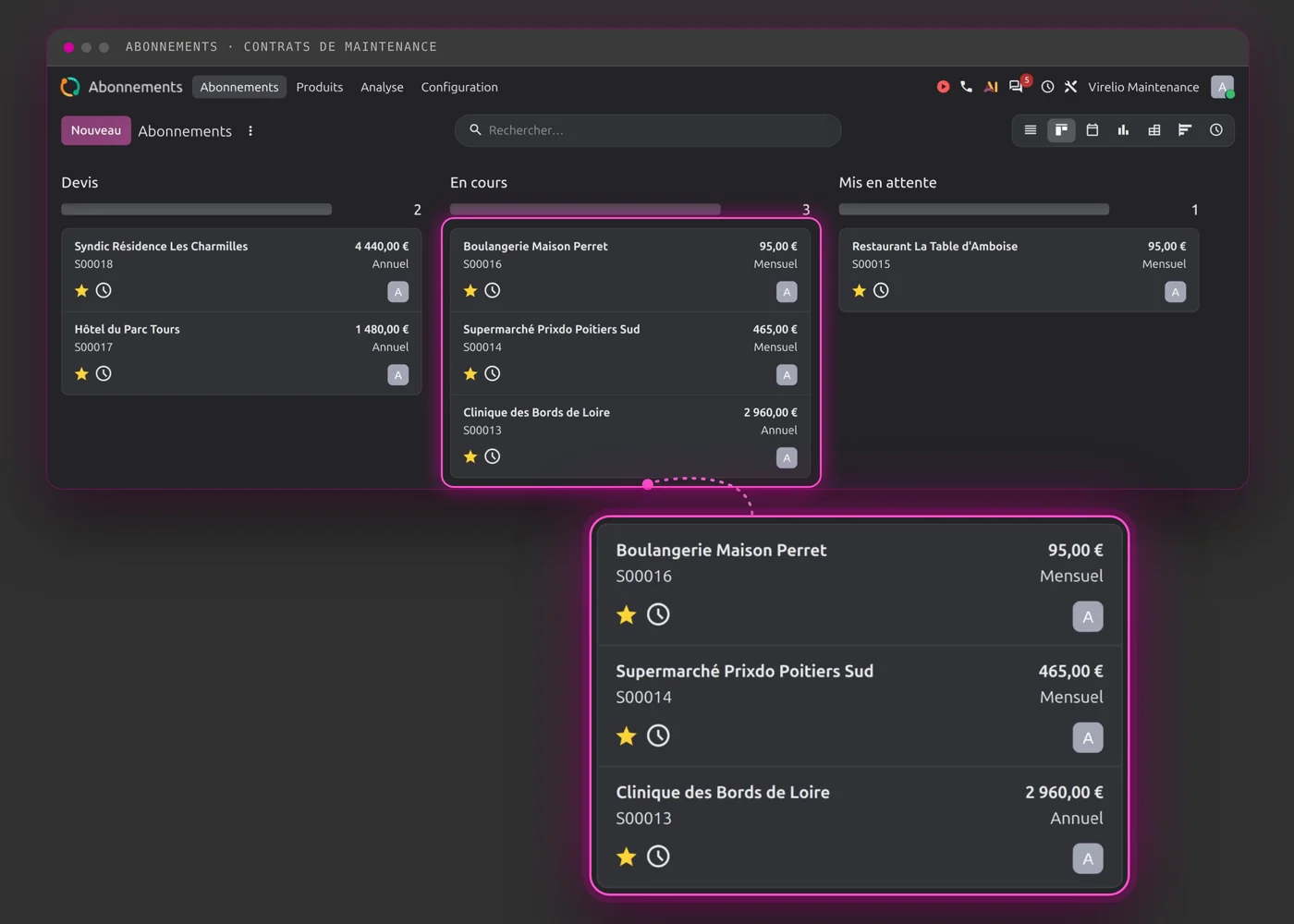Screen dimensions: 1294x924
Task: Schedule activity on Restaurant La Table d'Amboise card
Action: (881, 290)
